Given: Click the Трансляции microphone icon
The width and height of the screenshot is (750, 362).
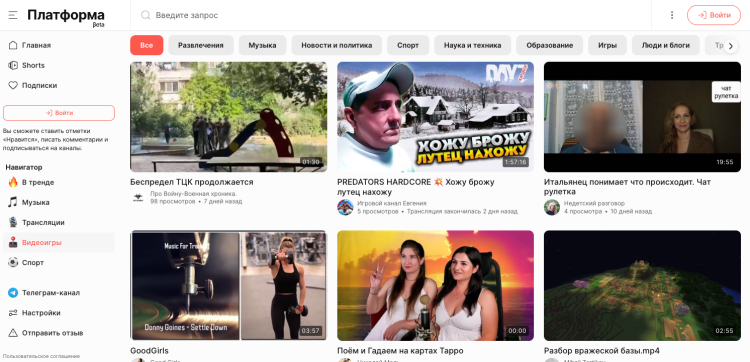Looking at the screenshot, I should (13, 222).
